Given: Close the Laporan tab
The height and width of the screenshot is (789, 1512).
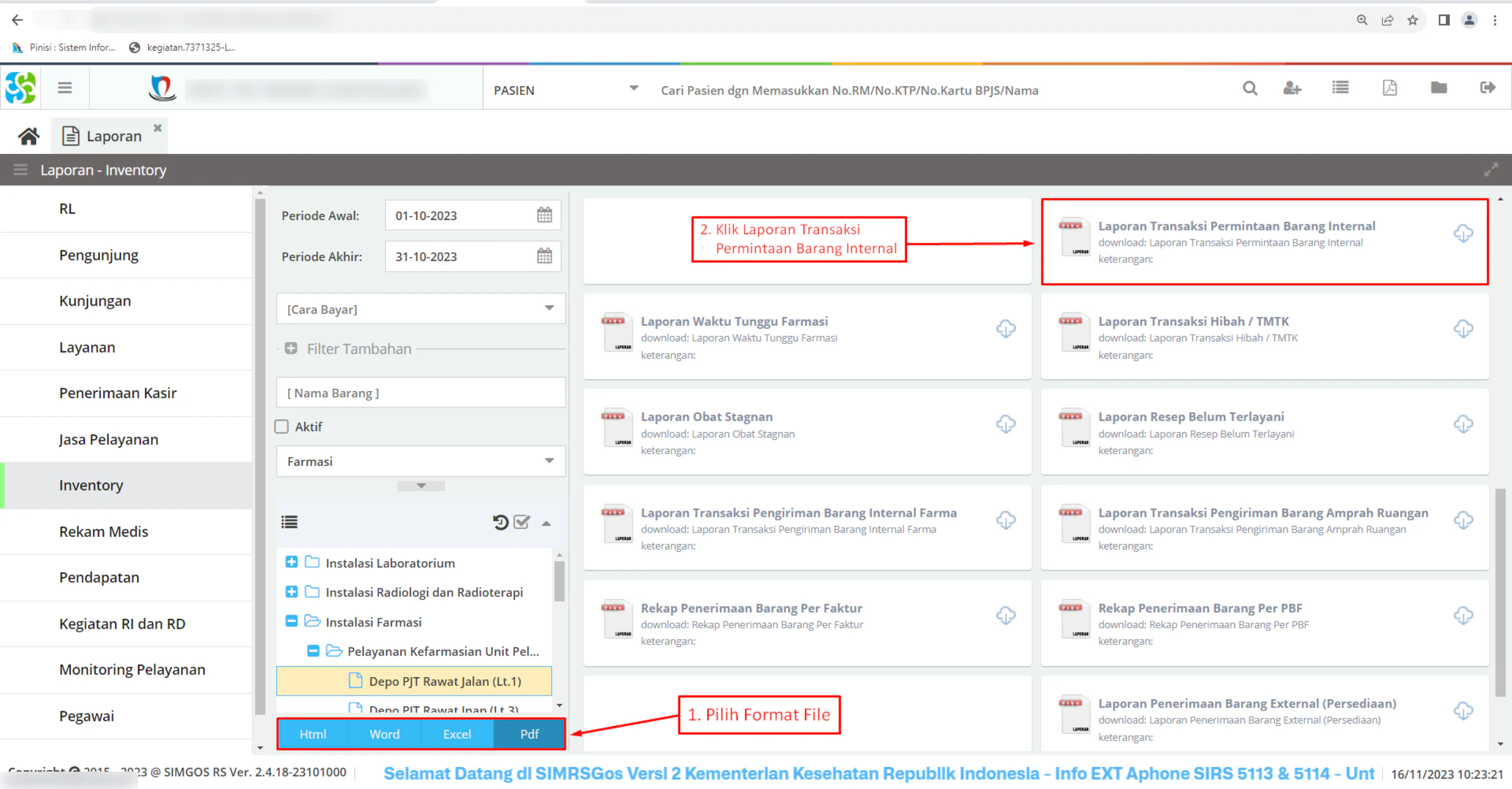Looking at the screenshot, I should [157, 128].
